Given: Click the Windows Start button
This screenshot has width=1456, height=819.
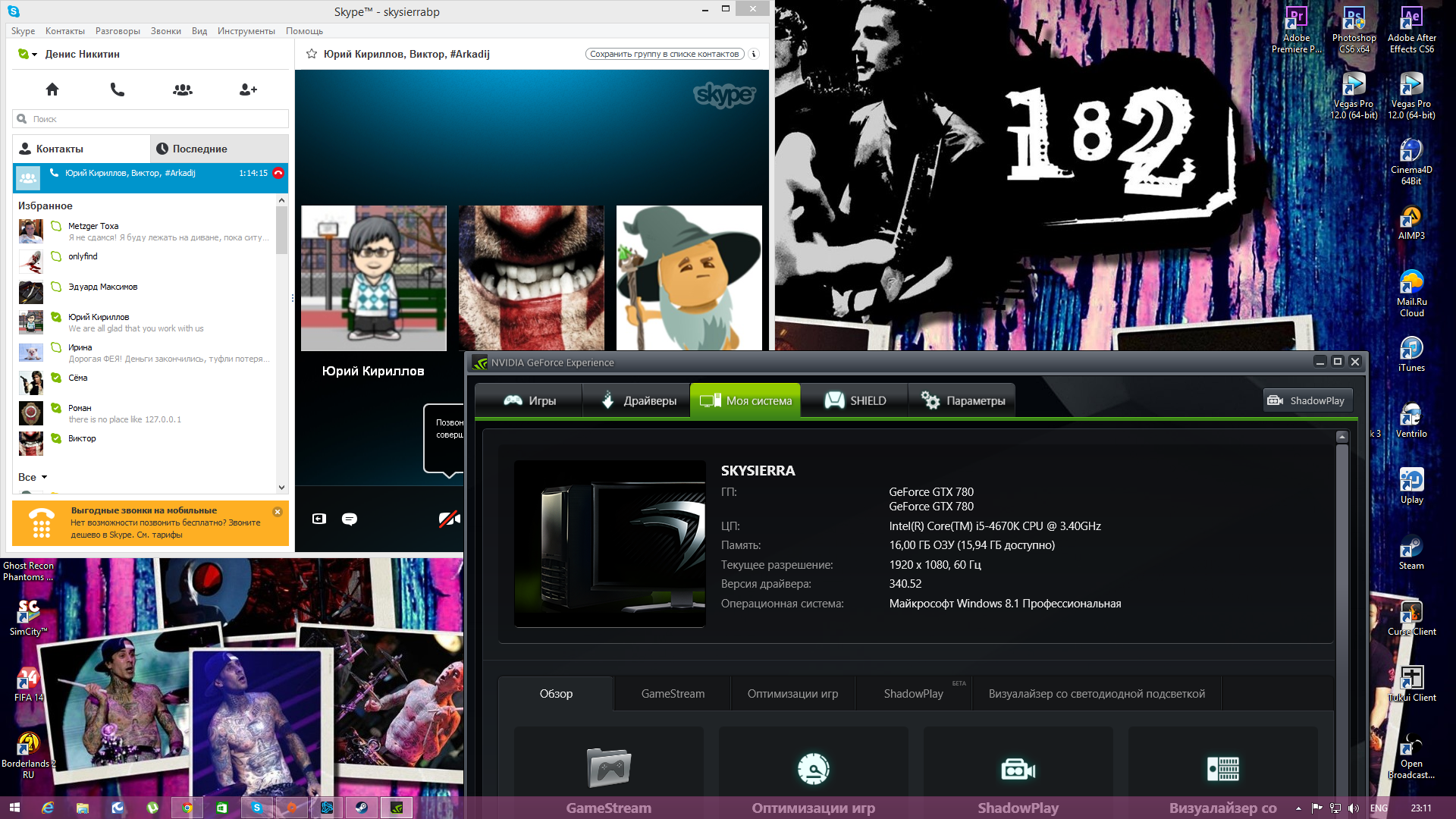Looking at the screenshot, I should coord(14,808).
